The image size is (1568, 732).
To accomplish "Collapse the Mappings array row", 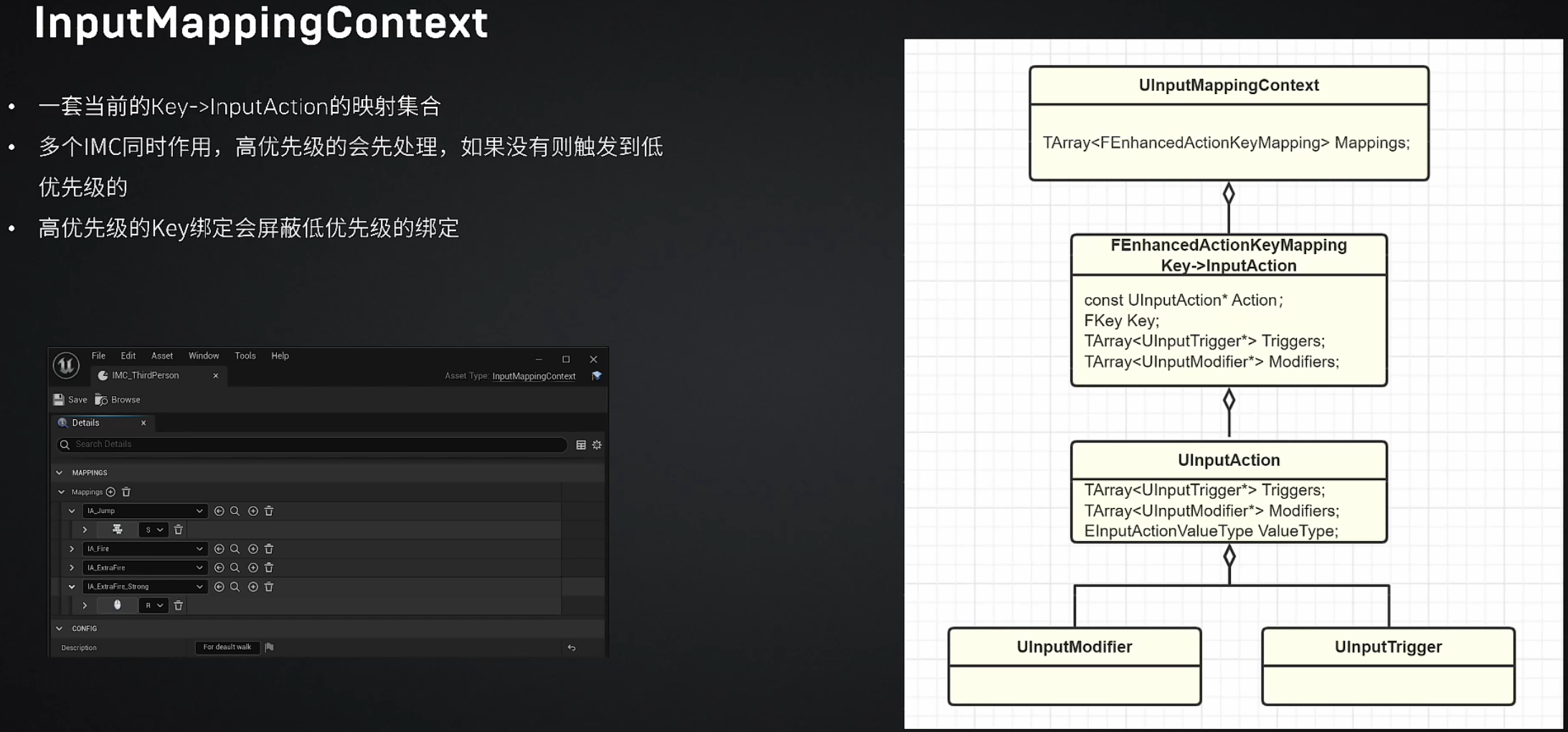I will click(x=62, y=492).
